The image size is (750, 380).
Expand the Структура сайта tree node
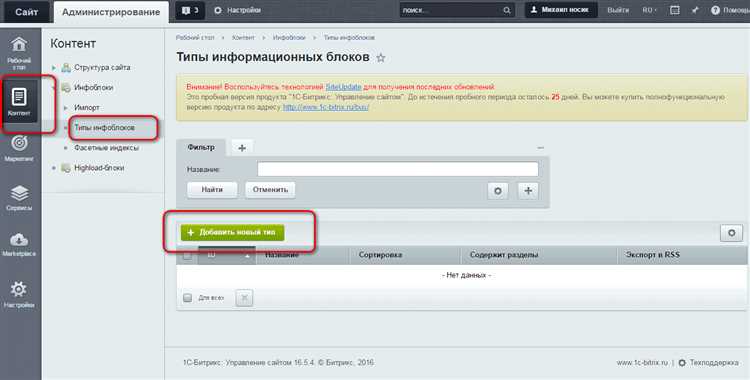tap(54, 68)
